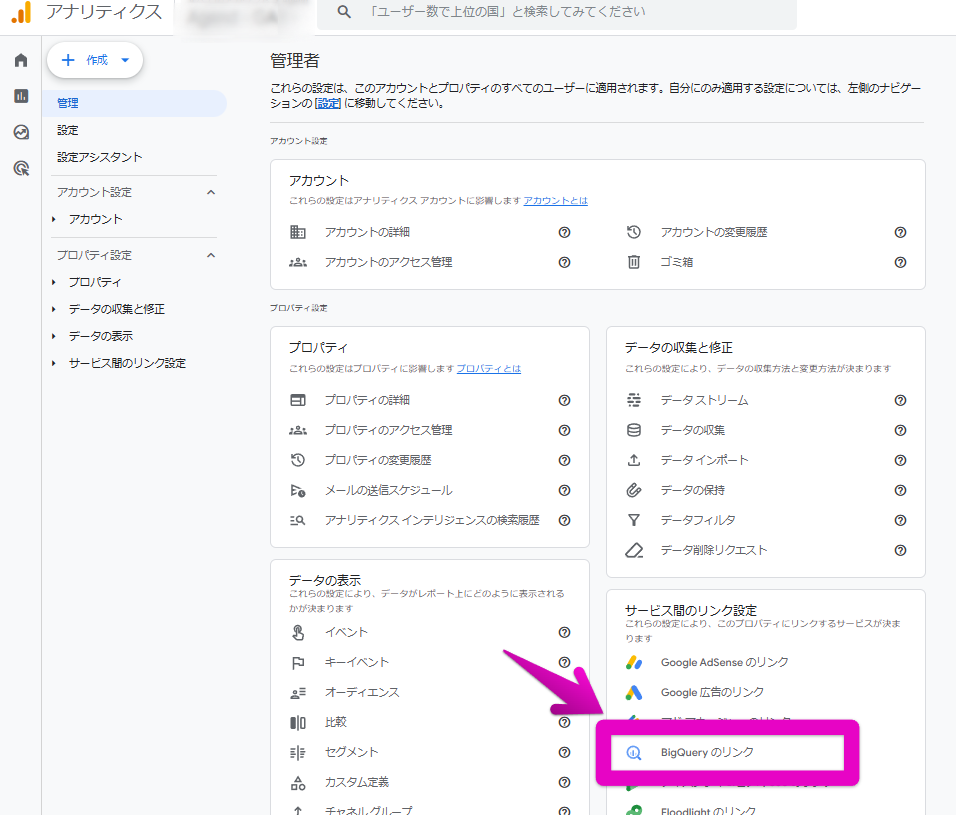Open the [設定] link in description
The image size is (956, 815).
(x=328, y=104)
